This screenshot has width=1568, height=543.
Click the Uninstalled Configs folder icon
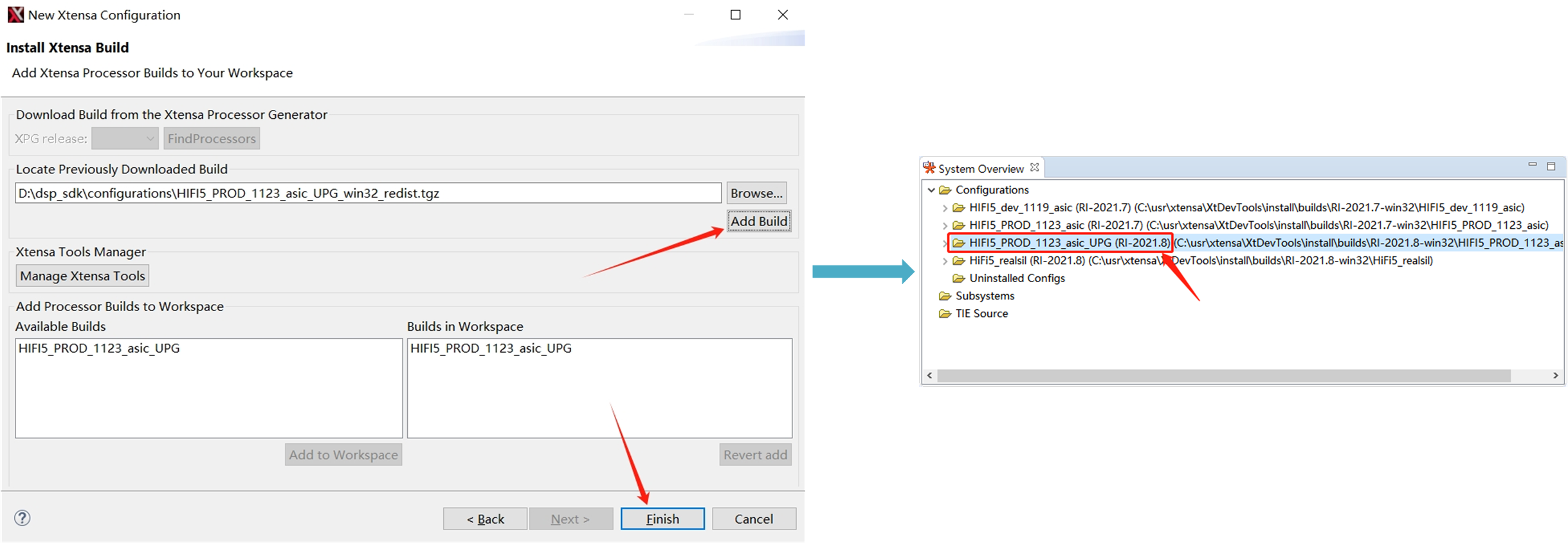coord(958,278)
